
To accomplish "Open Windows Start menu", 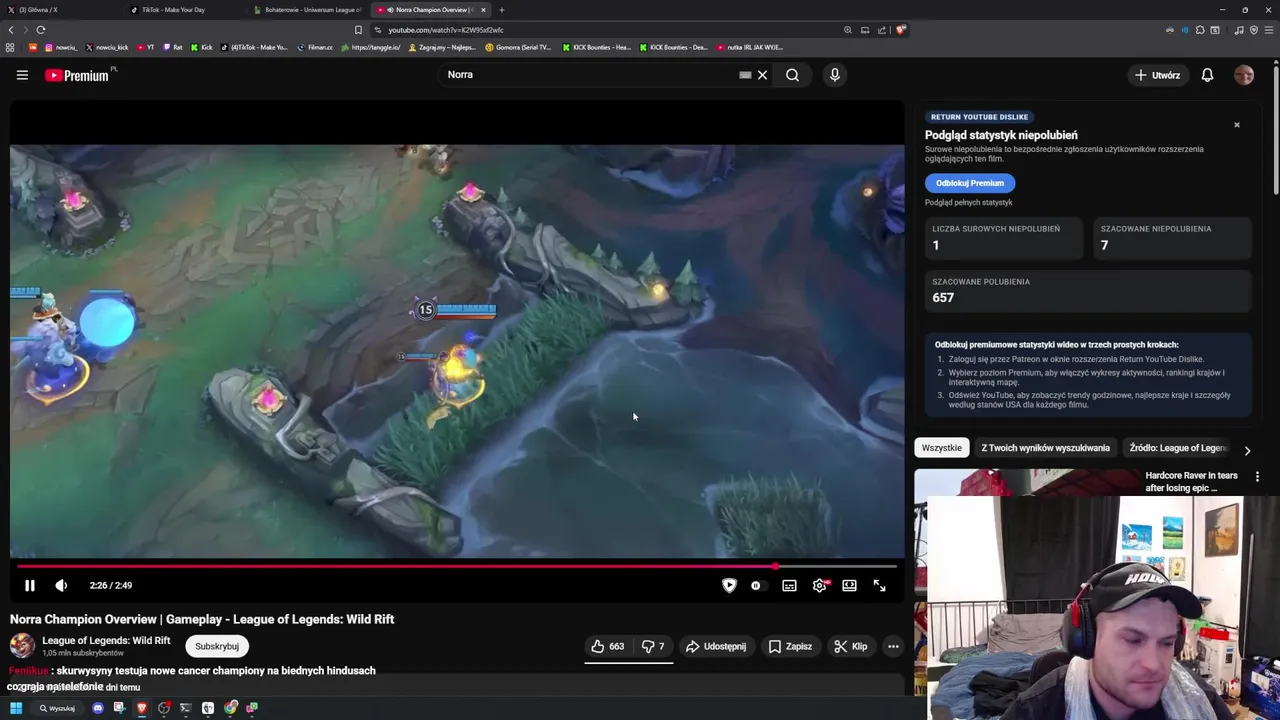I will point(16,708).
